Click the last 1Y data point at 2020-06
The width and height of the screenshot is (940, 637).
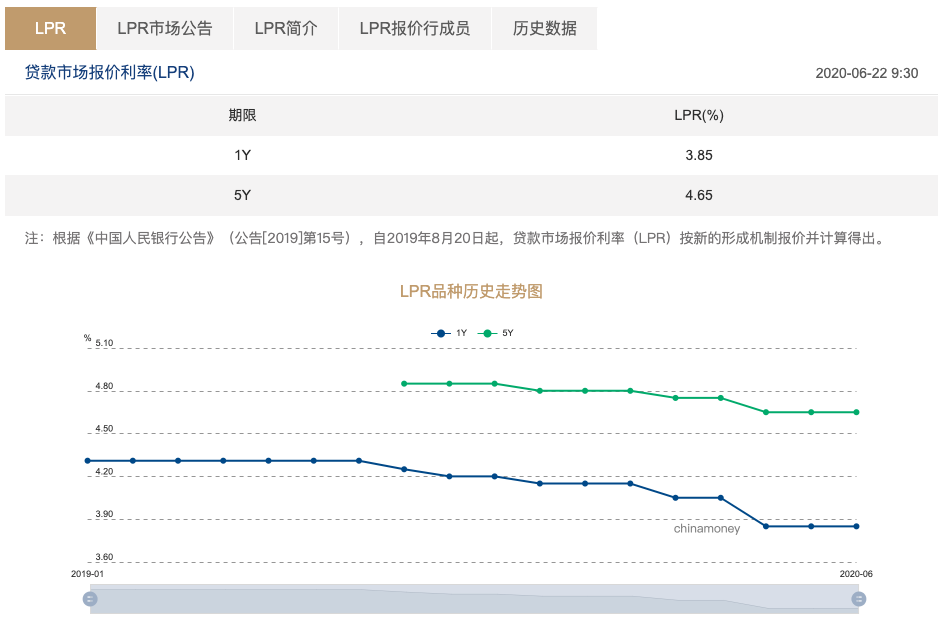pyautogui.click(x=856, y=526)
